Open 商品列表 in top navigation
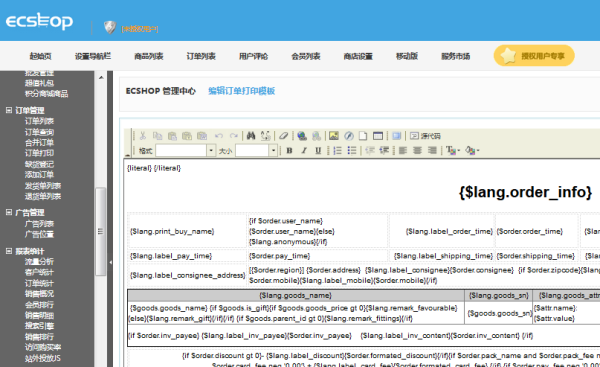 click(148, 56)
